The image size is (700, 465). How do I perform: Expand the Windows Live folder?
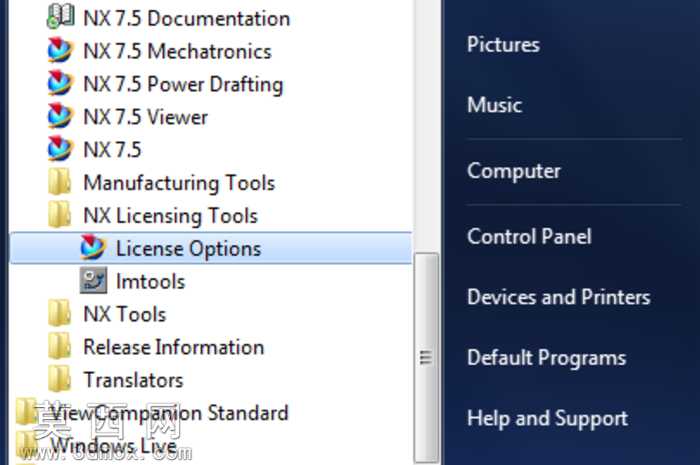pos(113,445)
